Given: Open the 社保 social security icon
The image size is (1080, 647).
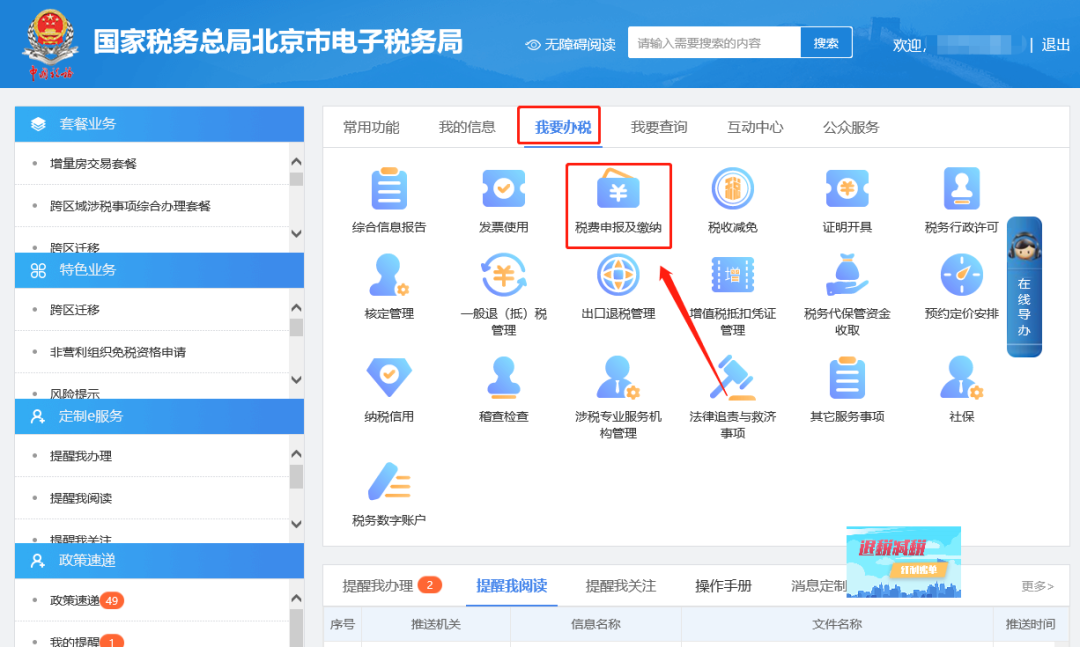Looking at the screenshot, I should pos(961,378).
